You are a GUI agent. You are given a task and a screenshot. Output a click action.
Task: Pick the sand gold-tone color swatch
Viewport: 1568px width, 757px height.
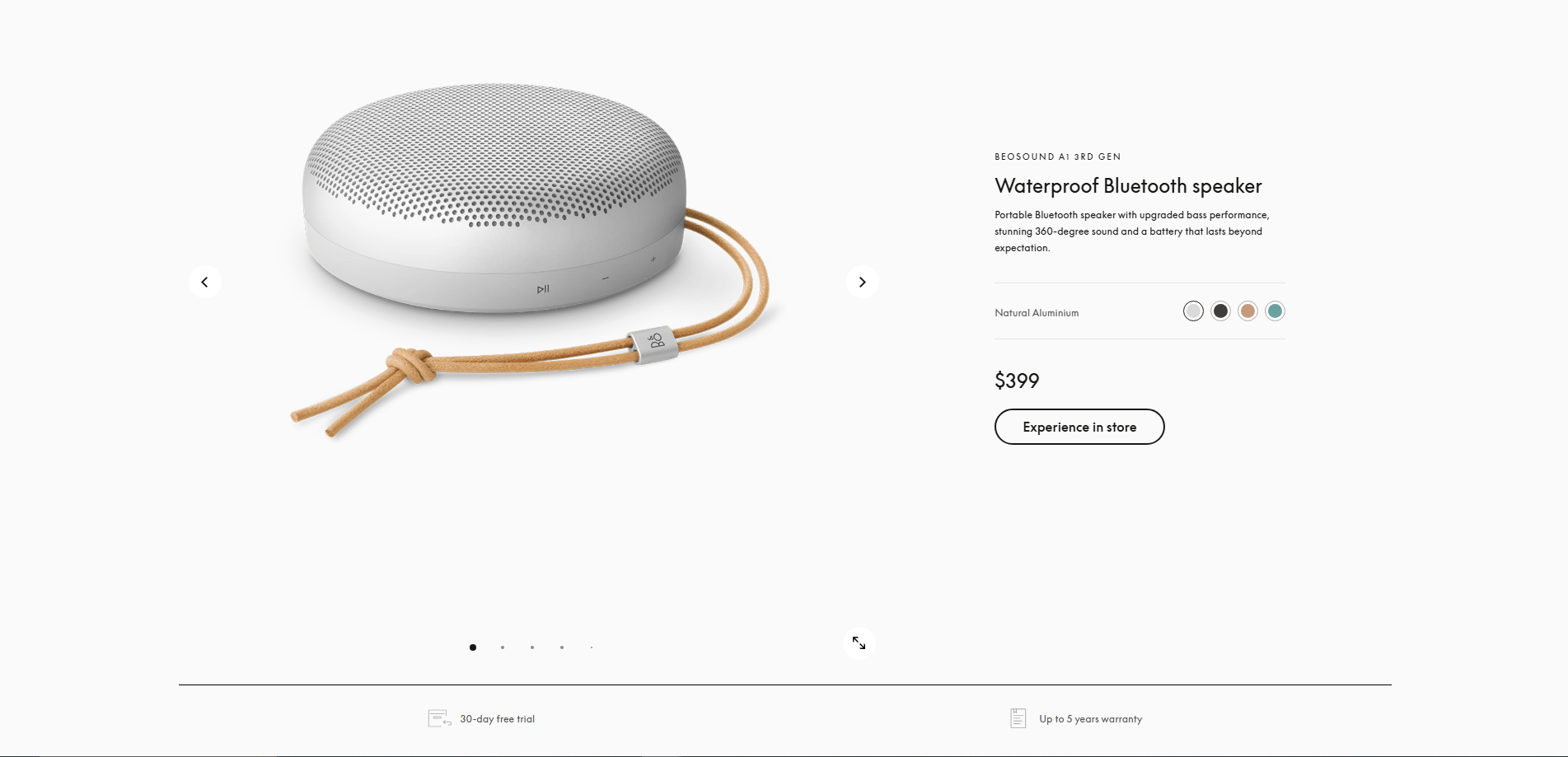(1247, 311)
